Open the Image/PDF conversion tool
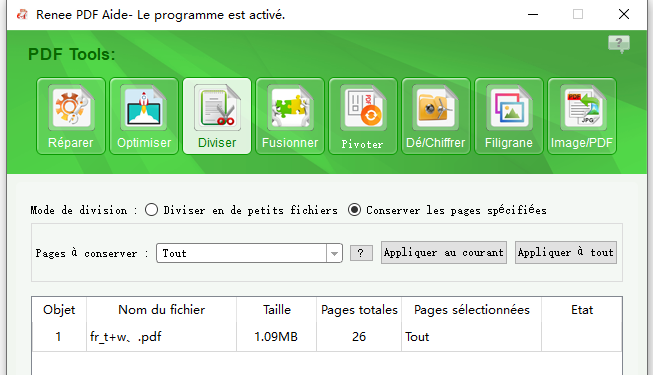653x375 pixels. [582, 116]
